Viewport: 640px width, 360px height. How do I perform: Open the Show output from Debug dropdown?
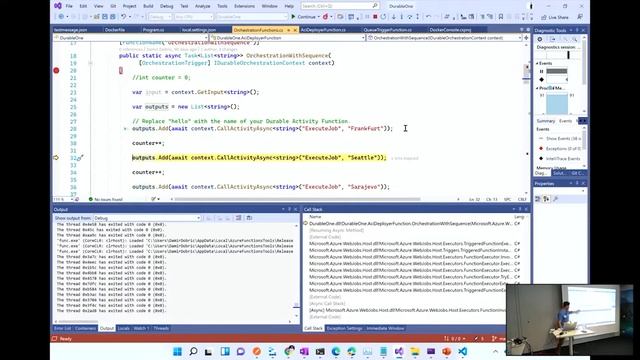[147, 218]
